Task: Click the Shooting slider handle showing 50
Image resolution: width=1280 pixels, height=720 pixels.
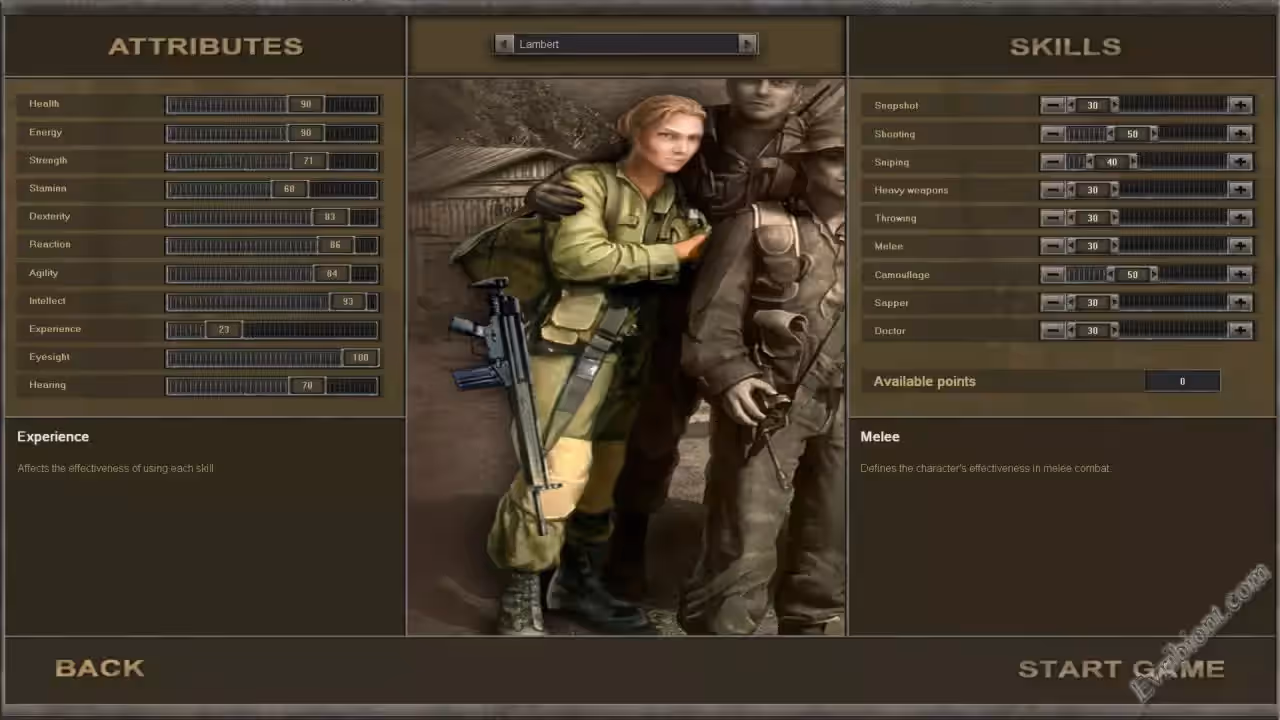Action: (1132, 134)
